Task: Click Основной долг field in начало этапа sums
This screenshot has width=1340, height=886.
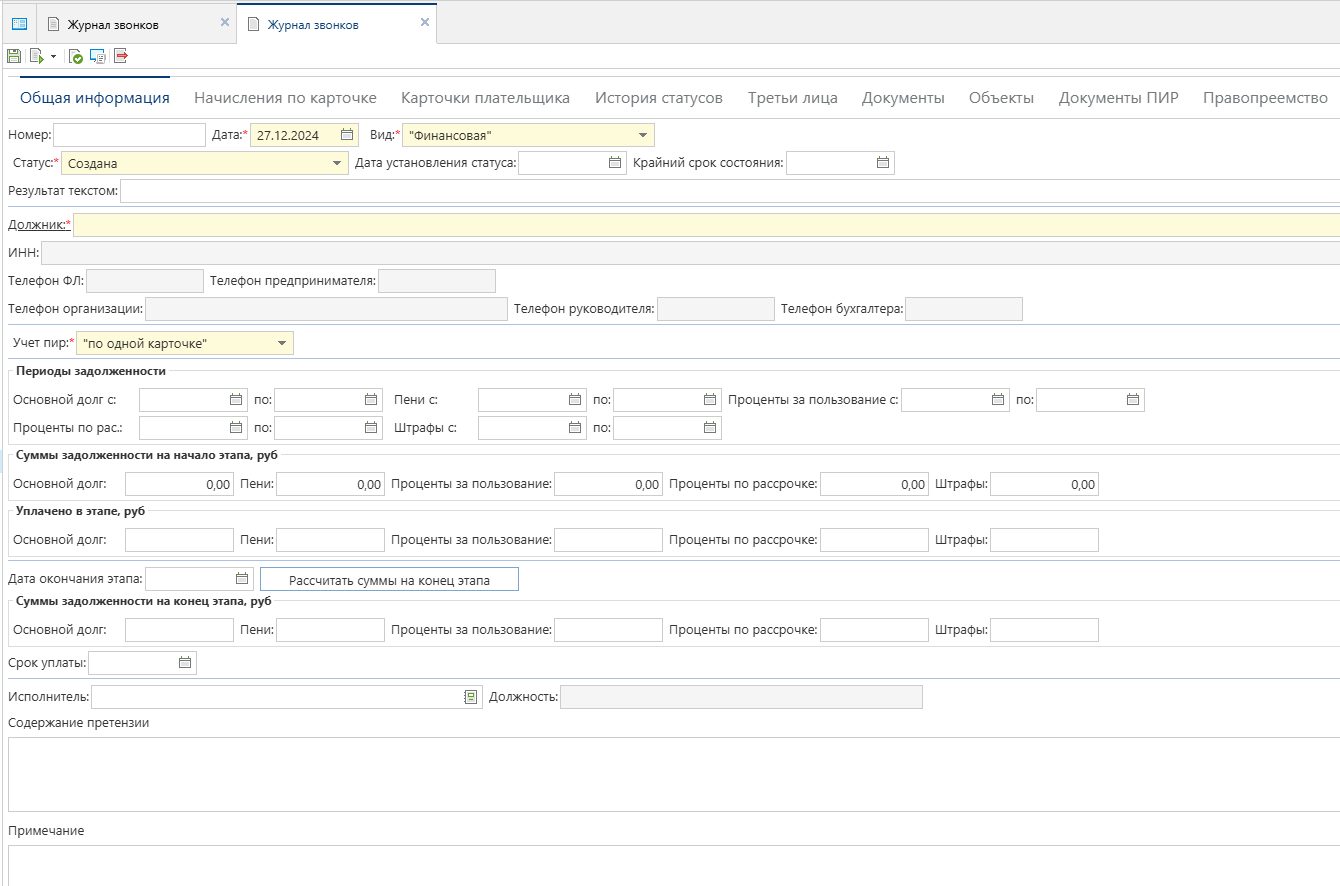Action: [179, 484]
